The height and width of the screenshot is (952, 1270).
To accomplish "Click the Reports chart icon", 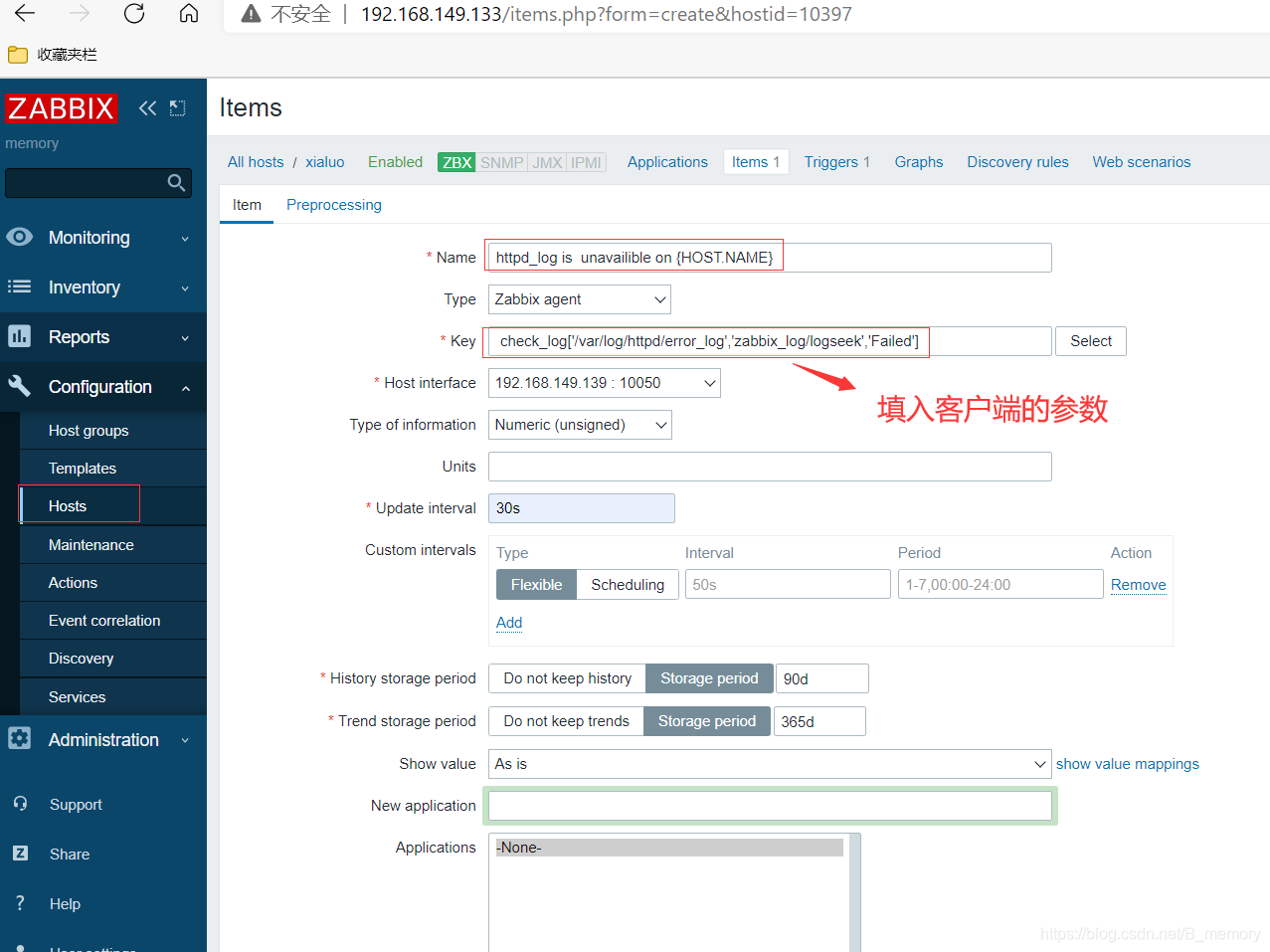I will [19, 336].
